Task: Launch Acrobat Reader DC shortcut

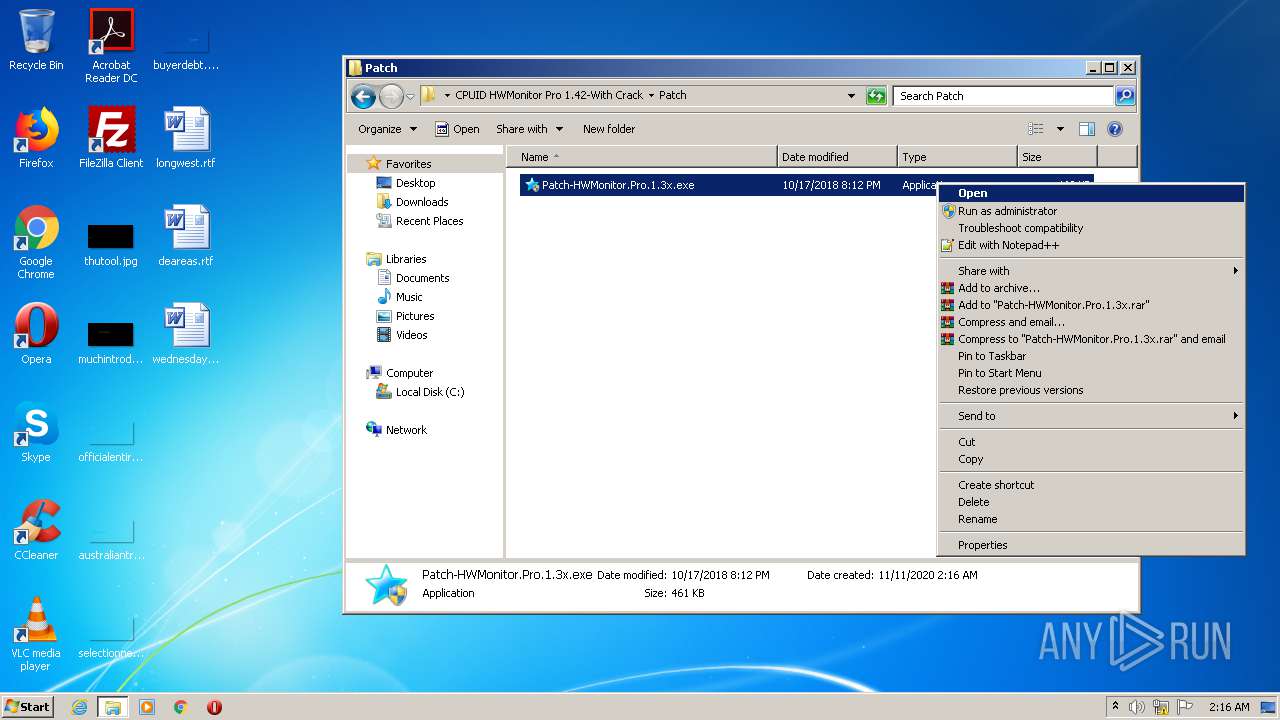Action: 111,46
